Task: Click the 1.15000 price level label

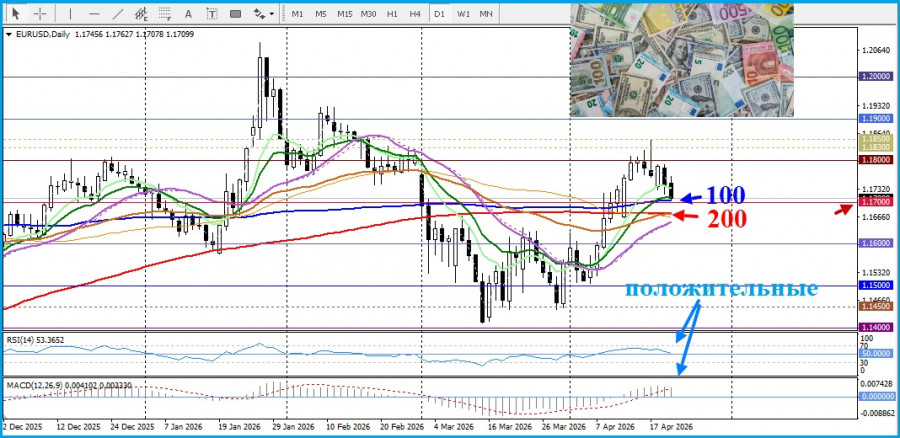Action: tap(875, 285)
